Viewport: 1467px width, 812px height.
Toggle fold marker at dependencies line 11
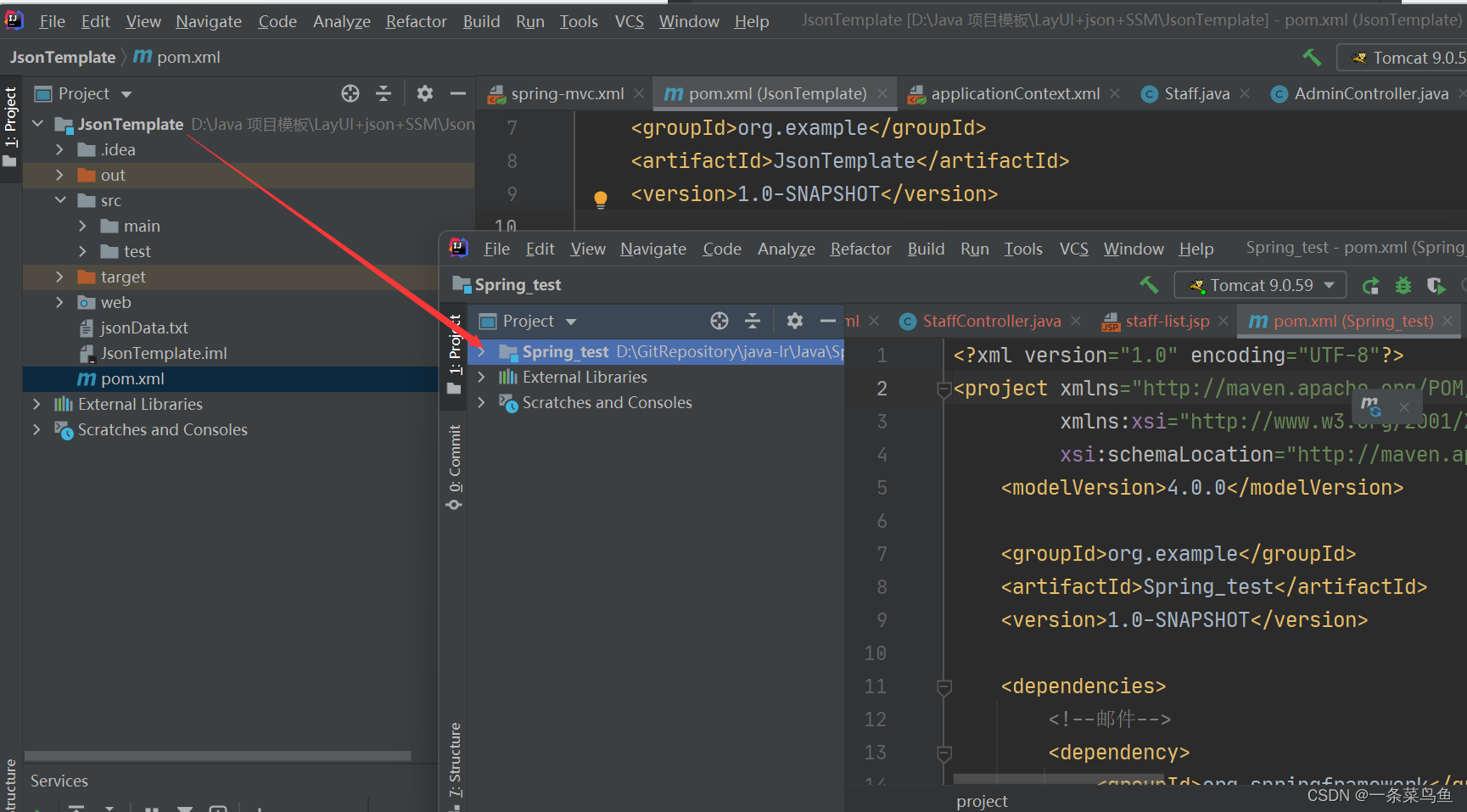pyautogui.click(x=943, y=686)
